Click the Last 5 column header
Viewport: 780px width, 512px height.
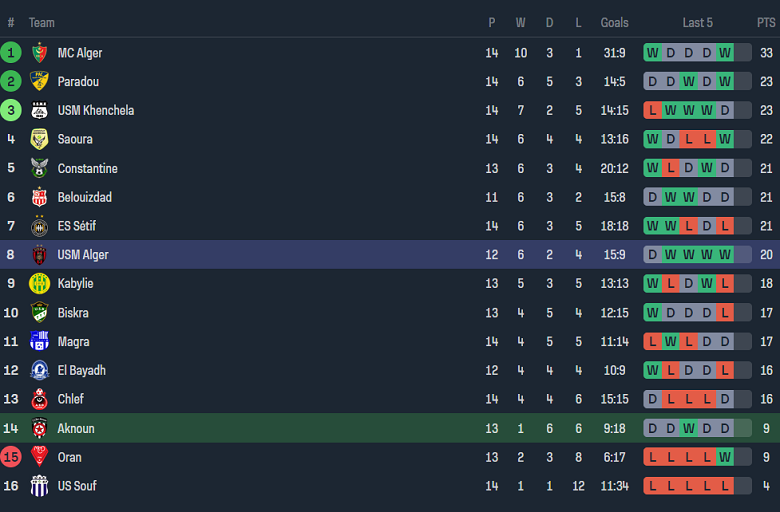pyautogui.click(x=697, y=23)
